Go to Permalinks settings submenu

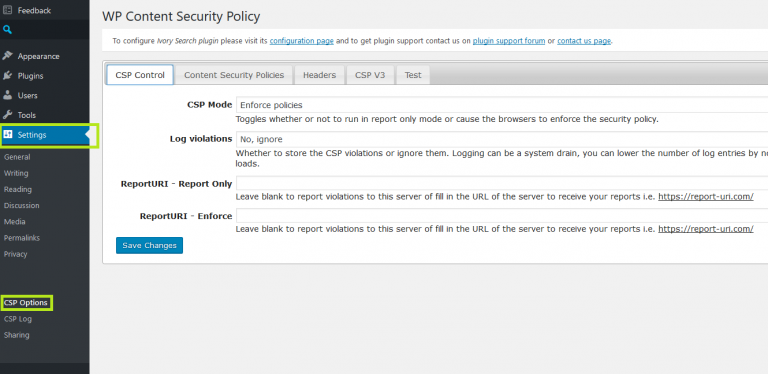[x=22, y=238]
